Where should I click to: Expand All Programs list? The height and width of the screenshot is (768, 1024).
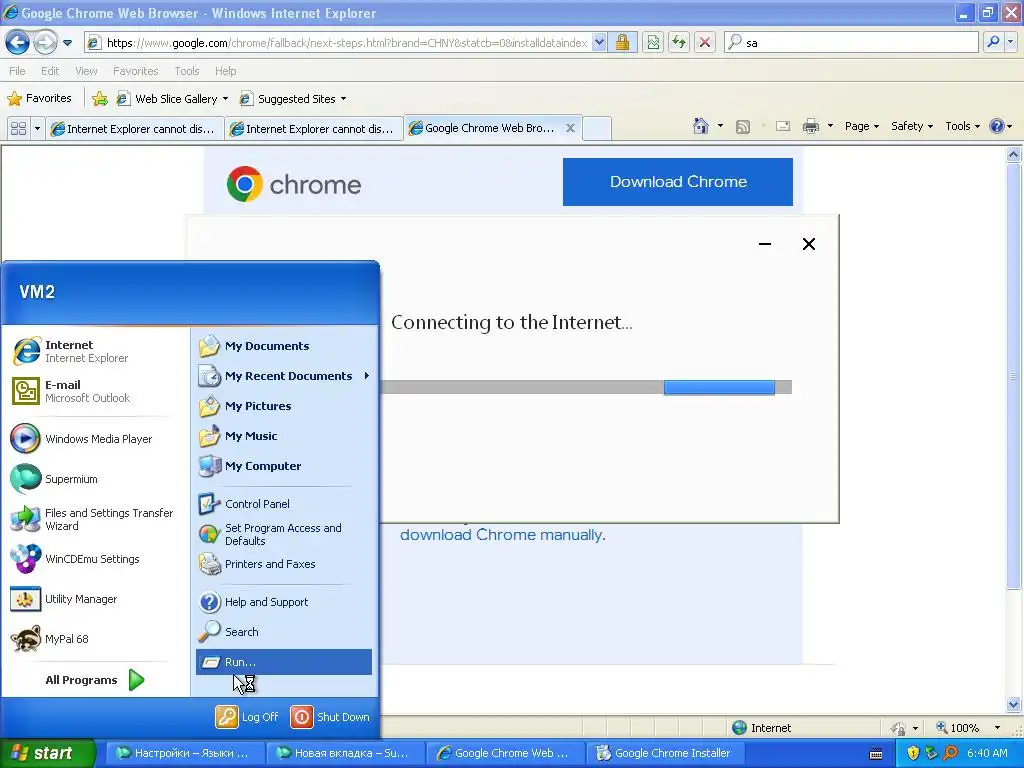click(x=95, y=680)
